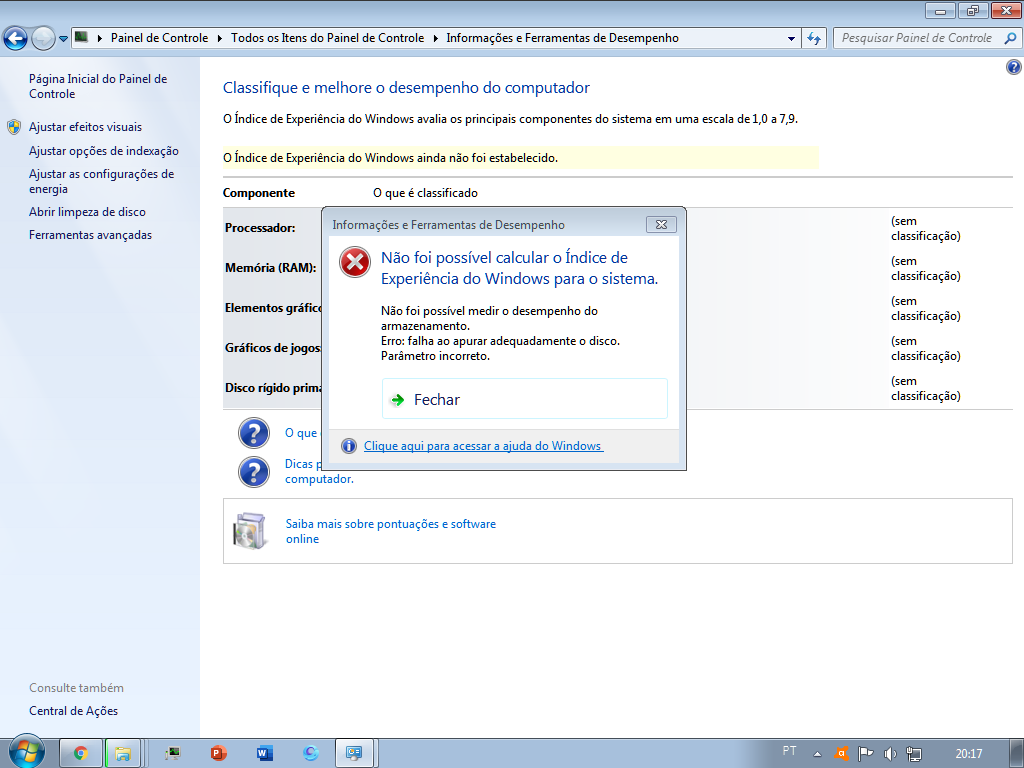Select the Disco rígido row label
This screenshot has width=1024, height=768.
tap(273, 387)
